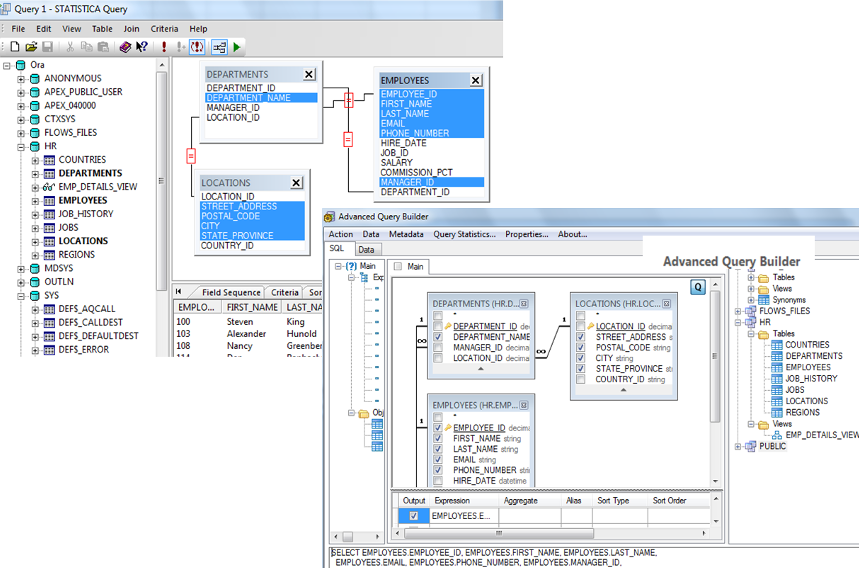Close DEPARTMENTS (HR.D...) box in Advanced Query Builder
Viewport: 860px width, 568px height.
(x=524, y=304)
